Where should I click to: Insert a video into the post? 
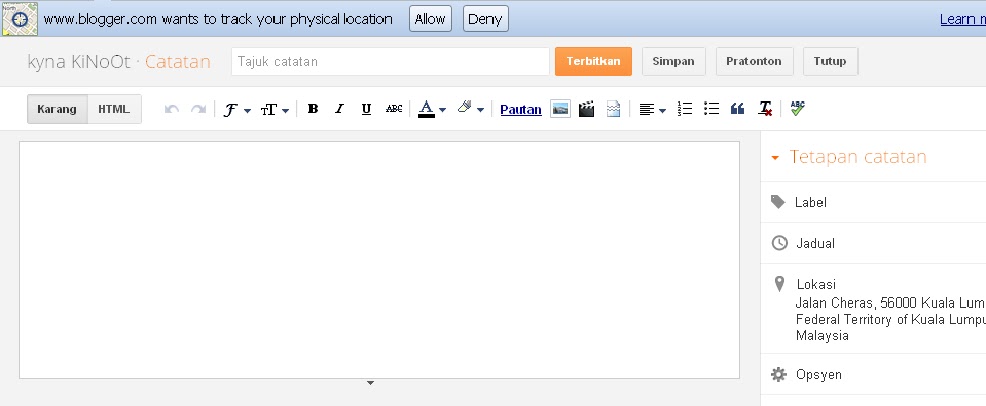point(587,109)
